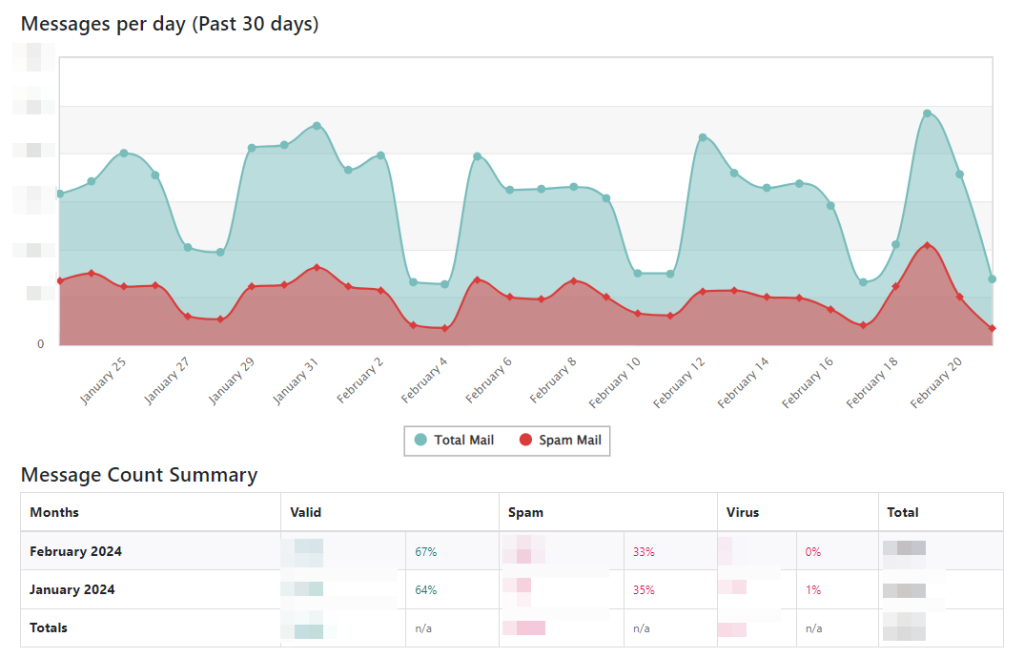Select the Spam Mail point above January 31
This screenshot has height=658, width=1024.
click(316, 267)
